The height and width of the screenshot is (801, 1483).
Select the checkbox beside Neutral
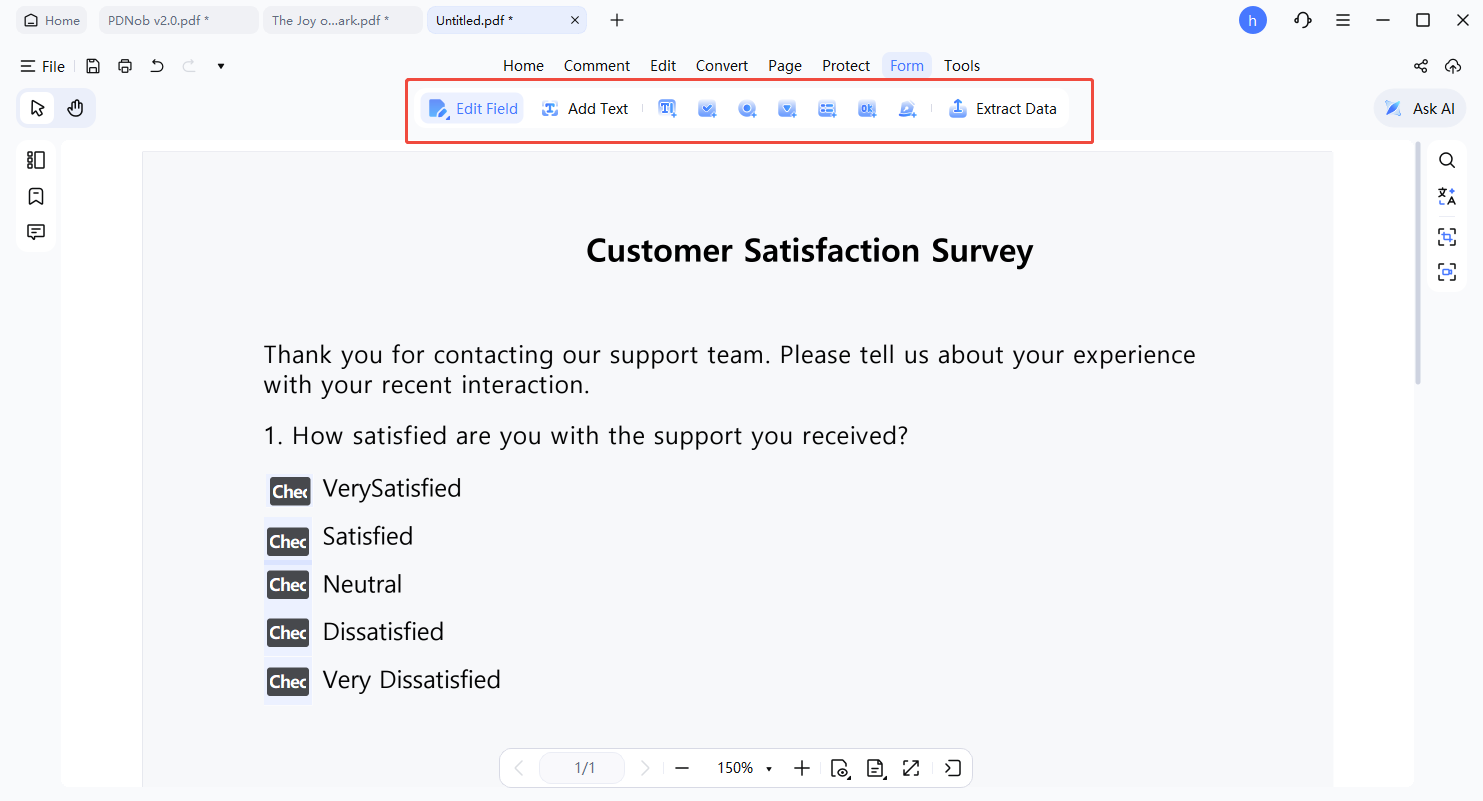[x=288, y=585]
